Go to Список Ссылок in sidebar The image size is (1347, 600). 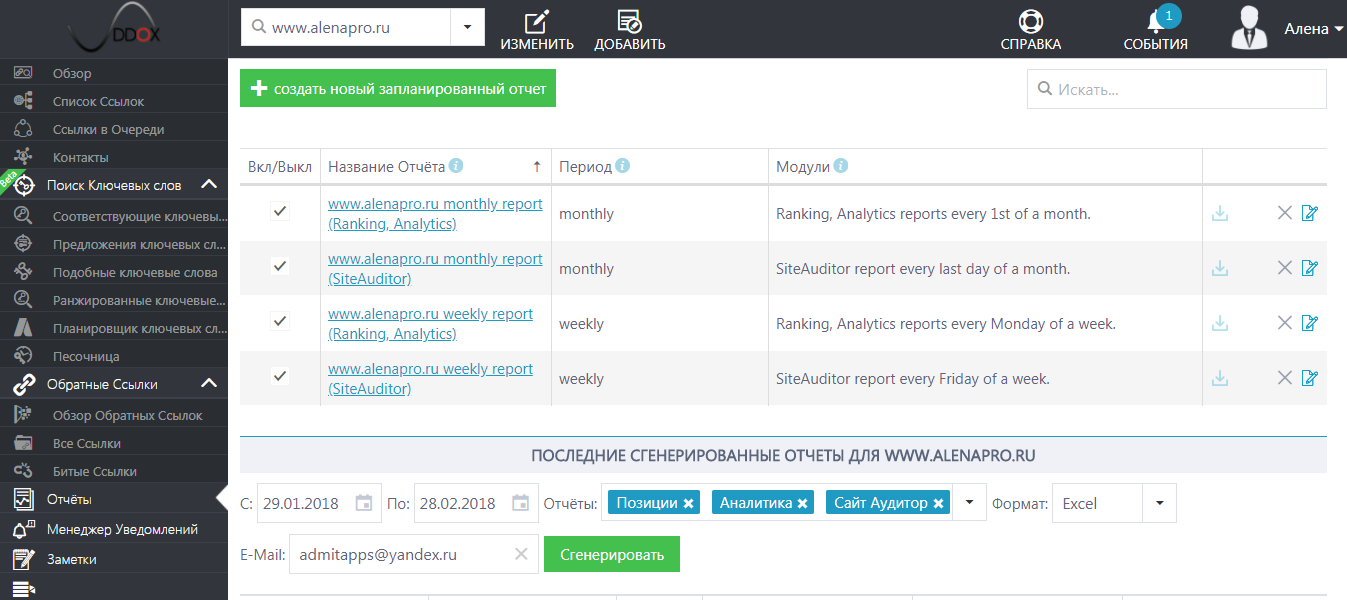[x=98, y=101]
